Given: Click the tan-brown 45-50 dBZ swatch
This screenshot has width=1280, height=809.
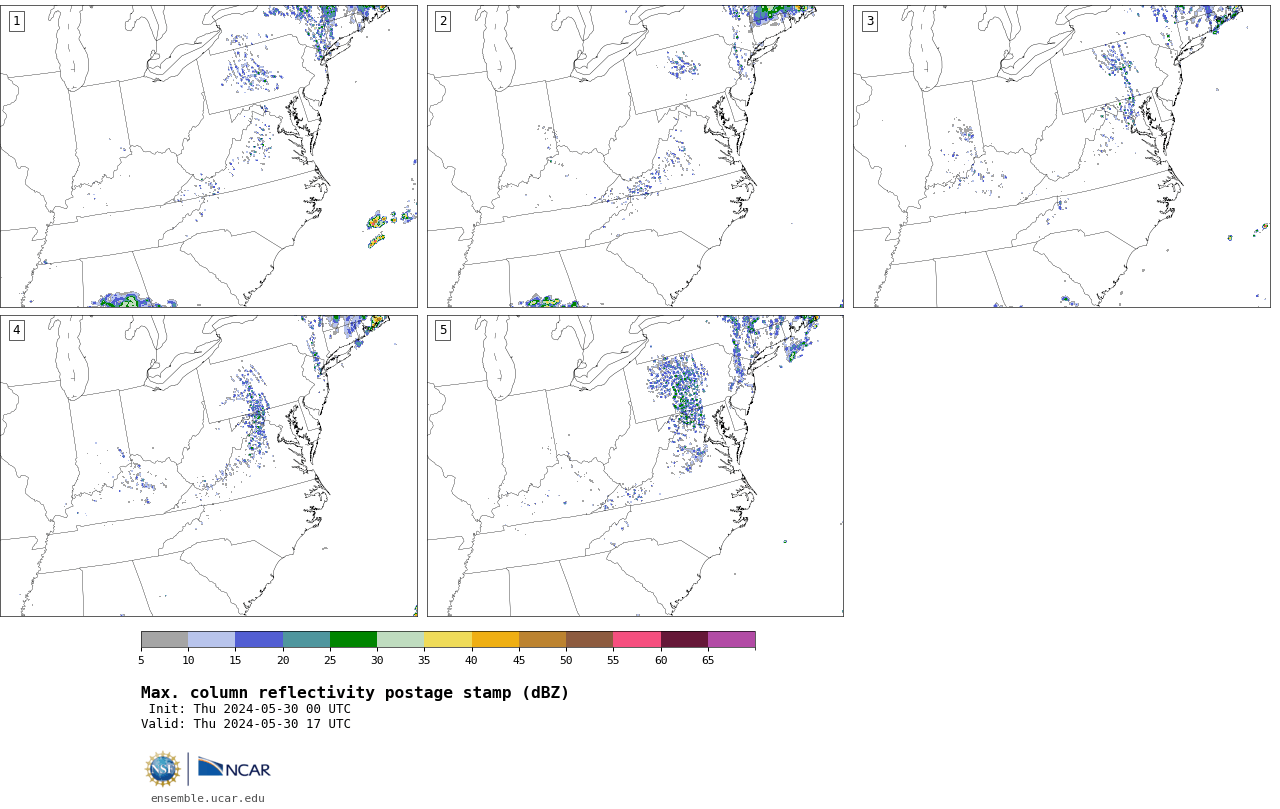Looking at the screenshot, I should click(x=542, y=640).
